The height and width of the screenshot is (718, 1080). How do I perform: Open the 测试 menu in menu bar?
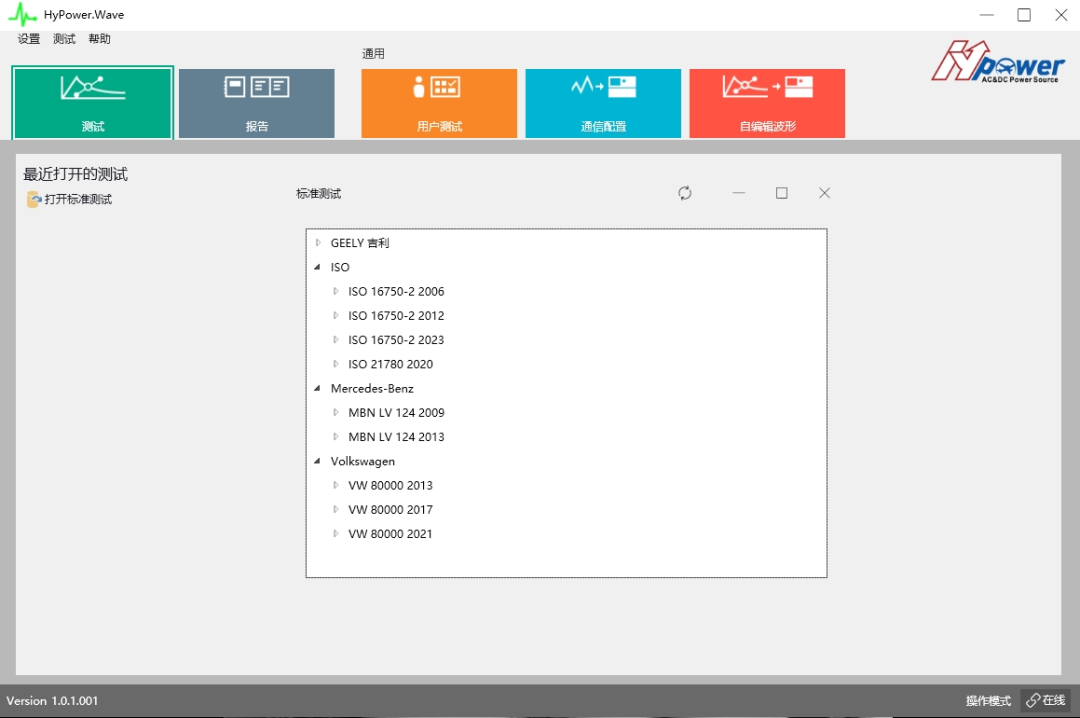pos(64,39)
